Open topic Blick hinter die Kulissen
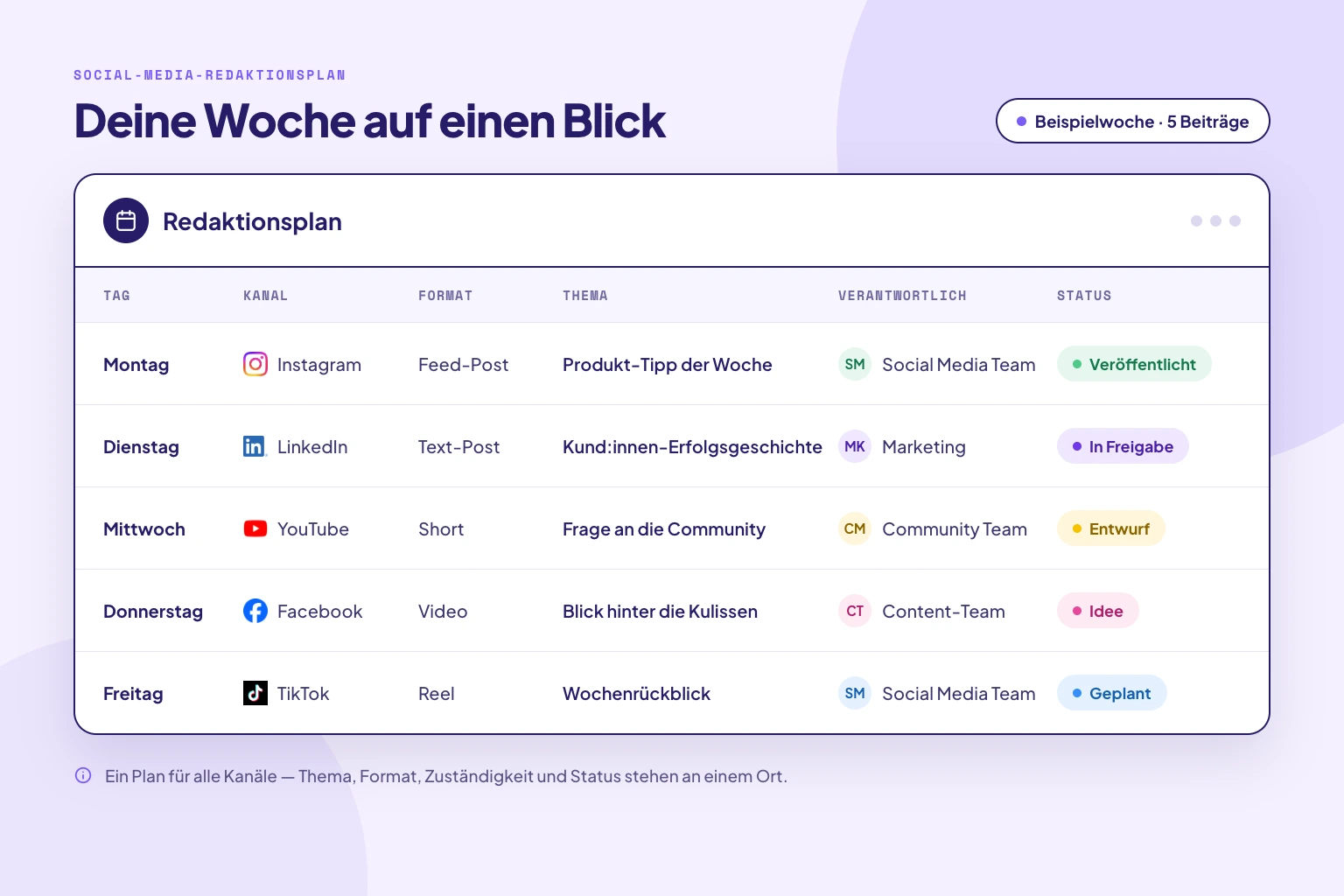The height and width of the screenshot is (896, 1344). coord(660,612)
